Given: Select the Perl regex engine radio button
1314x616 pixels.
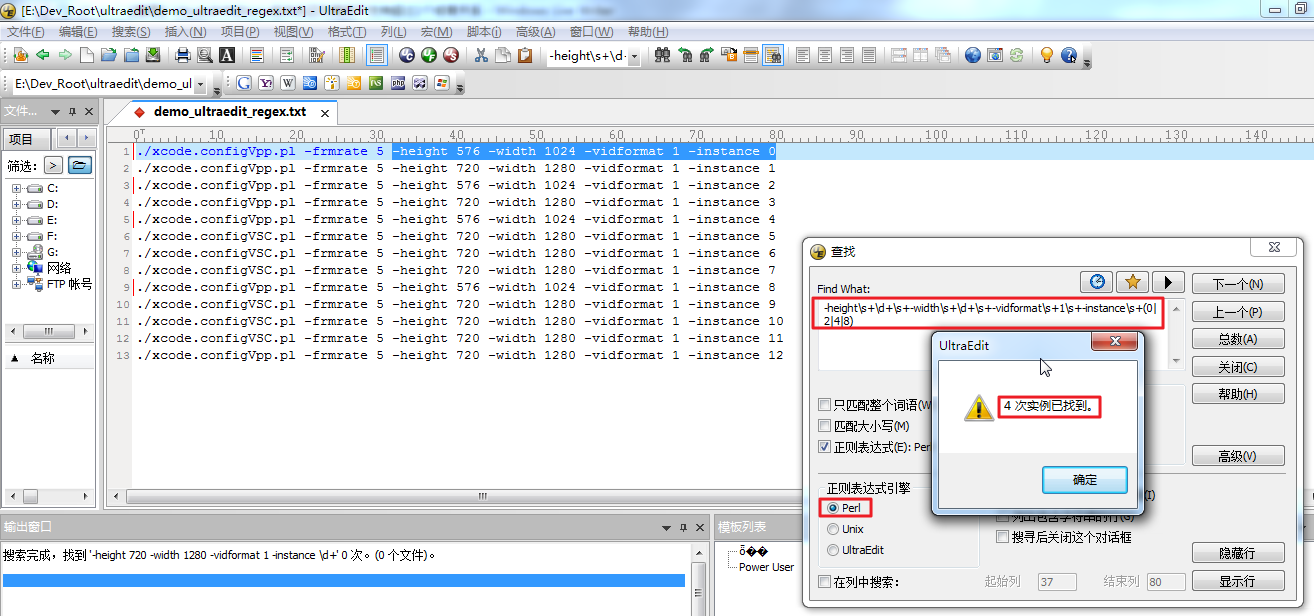Looking at the screenshot, I should (x=833, y=508).
